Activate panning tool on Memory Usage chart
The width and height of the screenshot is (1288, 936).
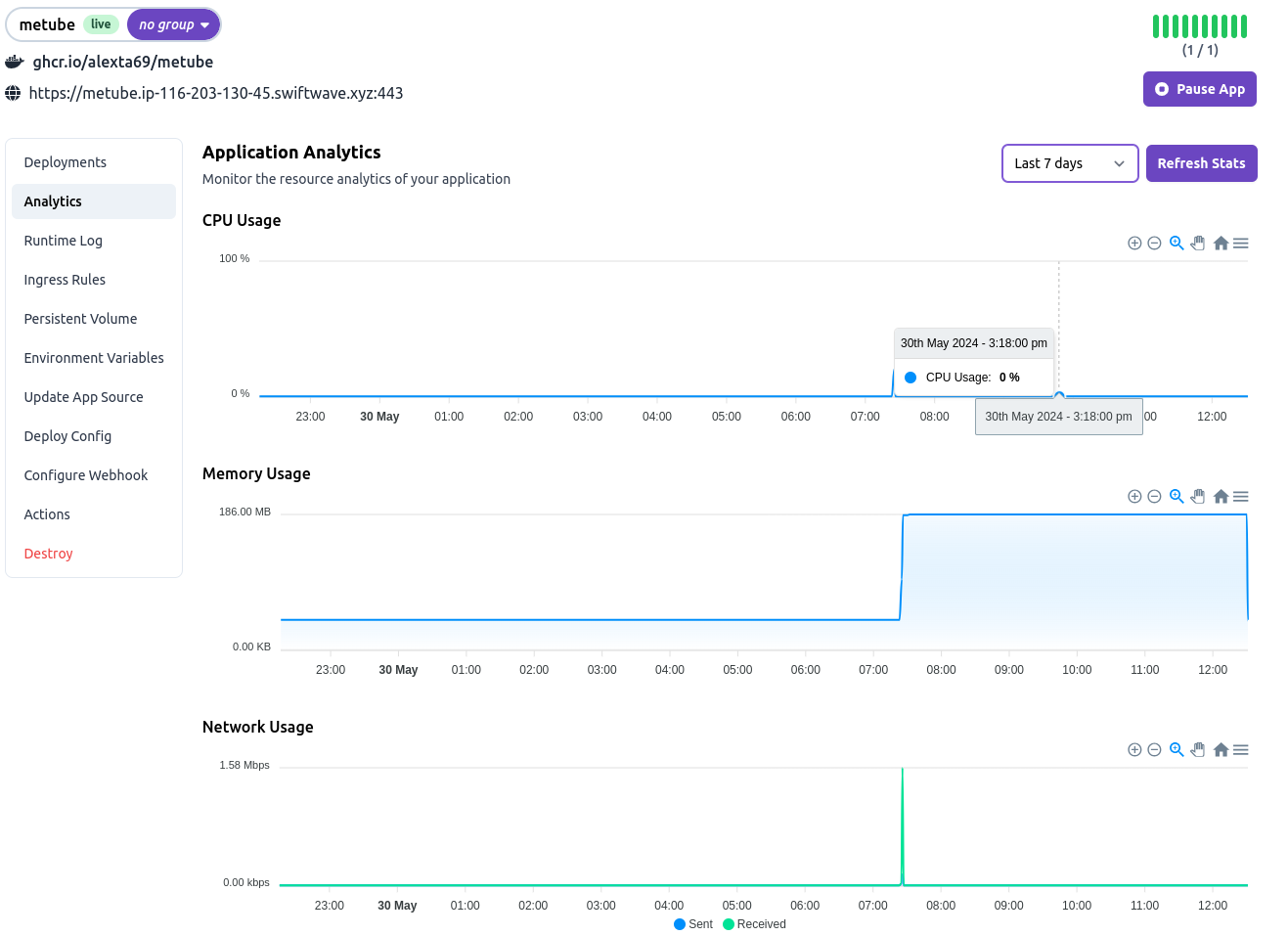coord(1198,497)
